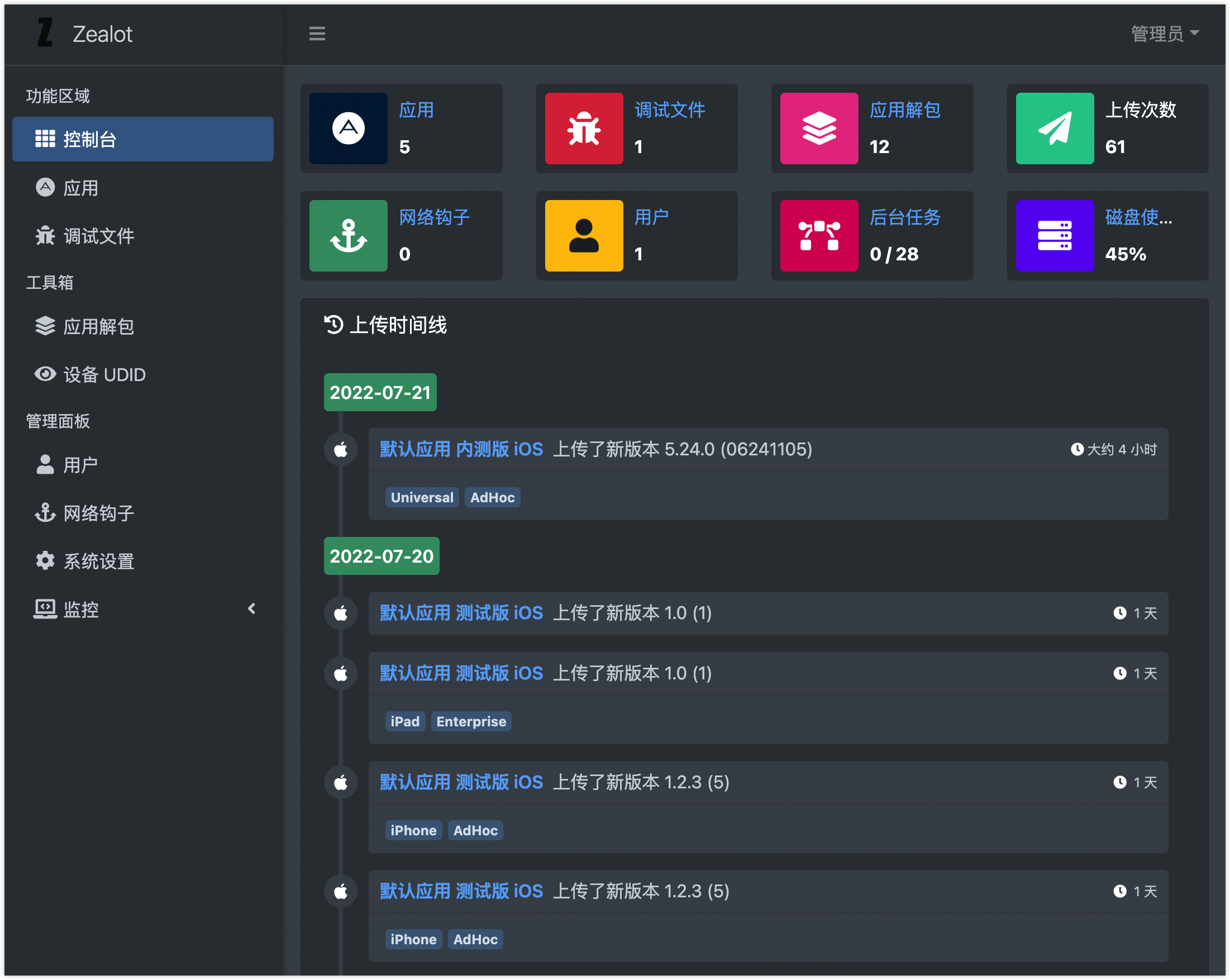1230x980 pixels.
Task: Expand the 监控 sidebar submenu
Action: [142, 610]
